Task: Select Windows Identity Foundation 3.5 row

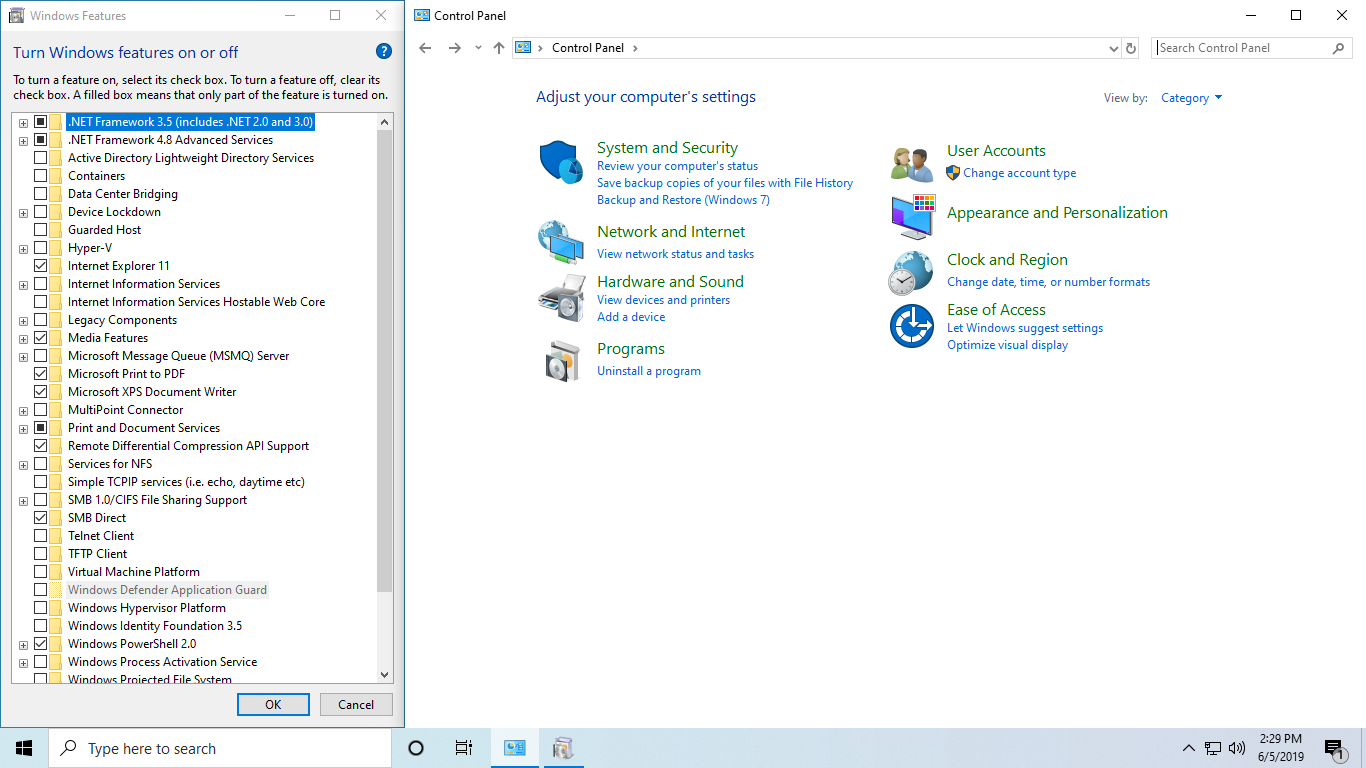Action: (155, 626)
